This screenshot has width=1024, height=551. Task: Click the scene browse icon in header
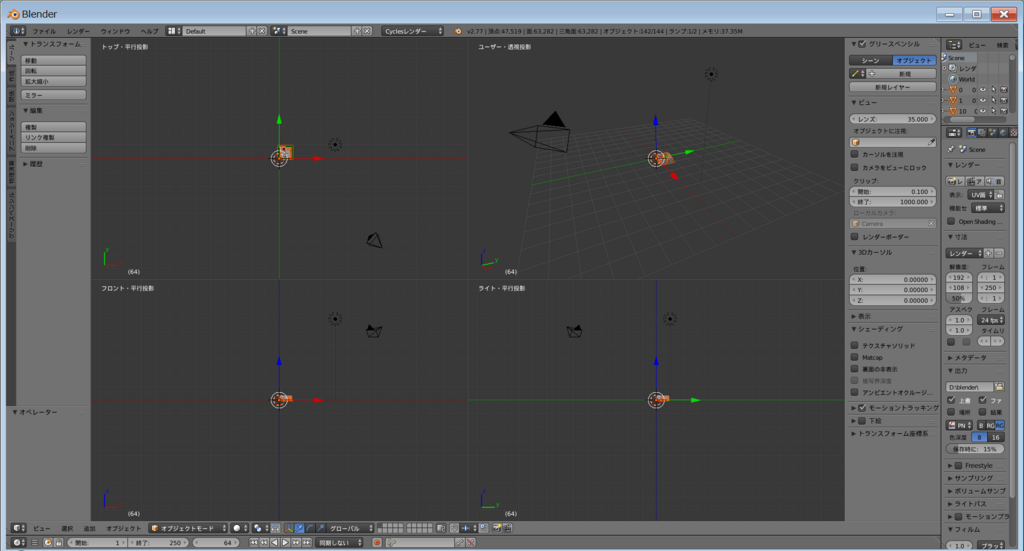click(x=278, y=31)
